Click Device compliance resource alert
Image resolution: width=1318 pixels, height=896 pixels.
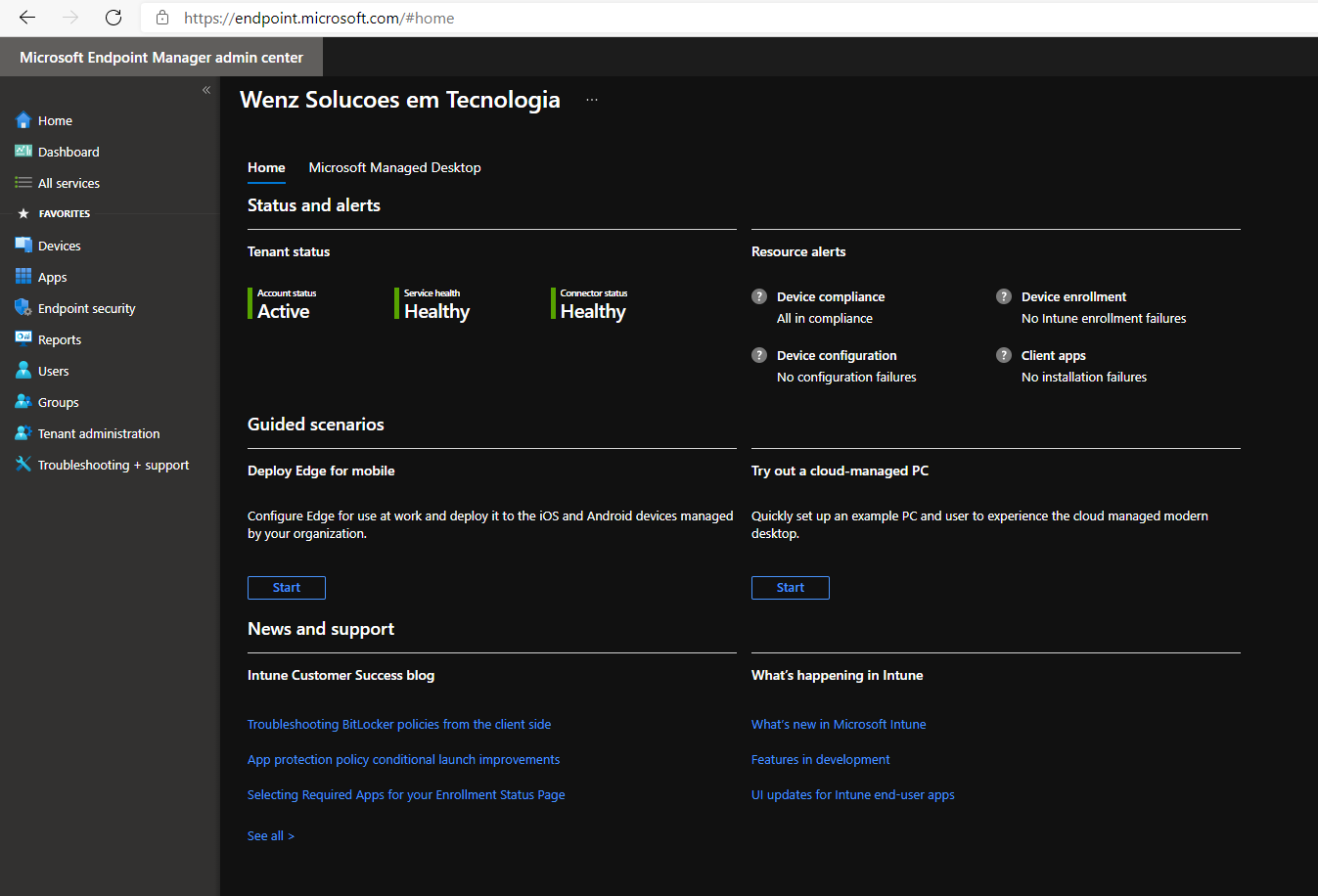831,296
